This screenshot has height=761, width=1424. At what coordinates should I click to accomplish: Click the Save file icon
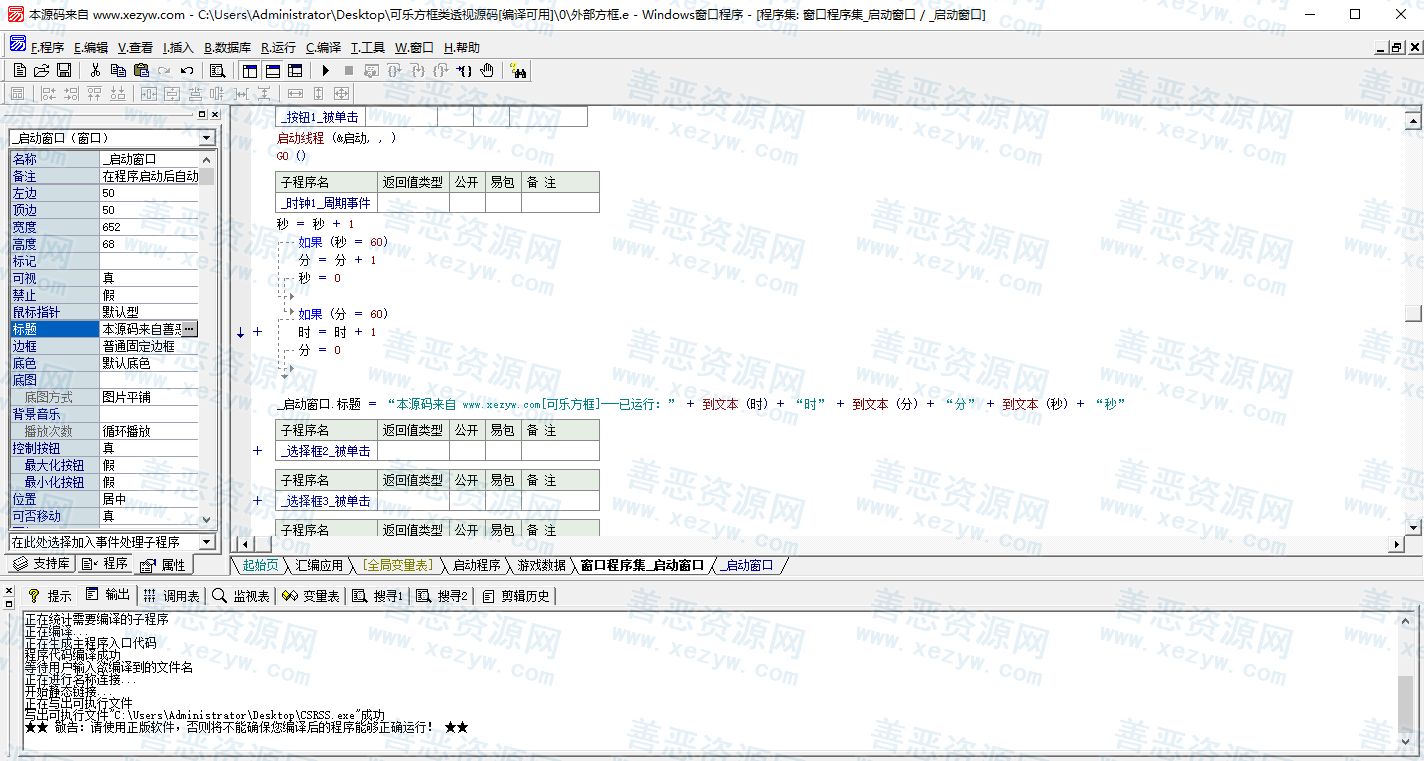(64, 70)
